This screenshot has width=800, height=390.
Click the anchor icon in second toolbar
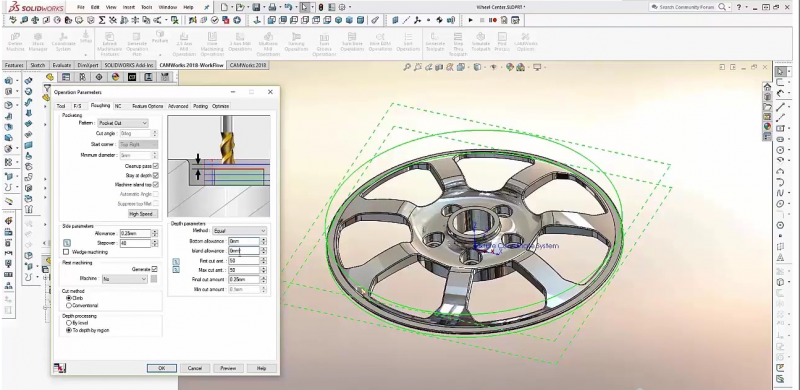click(257, 20)
